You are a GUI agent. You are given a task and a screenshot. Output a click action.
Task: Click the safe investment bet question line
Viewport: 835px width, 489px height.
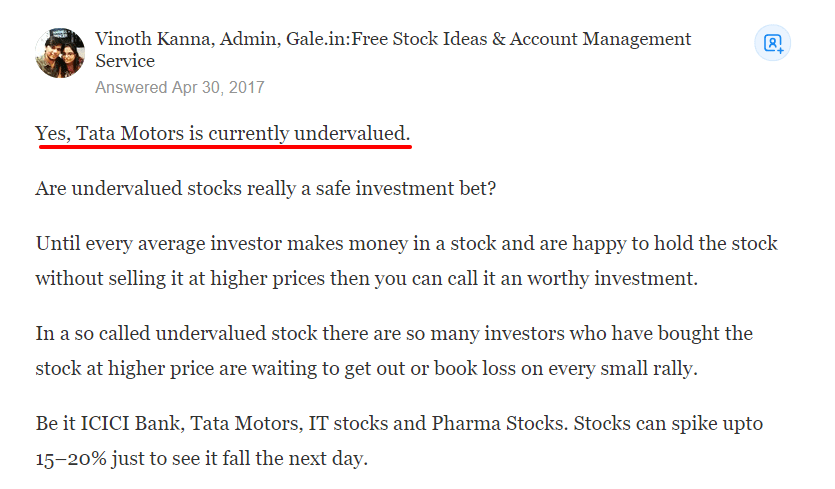click(265, 189)
